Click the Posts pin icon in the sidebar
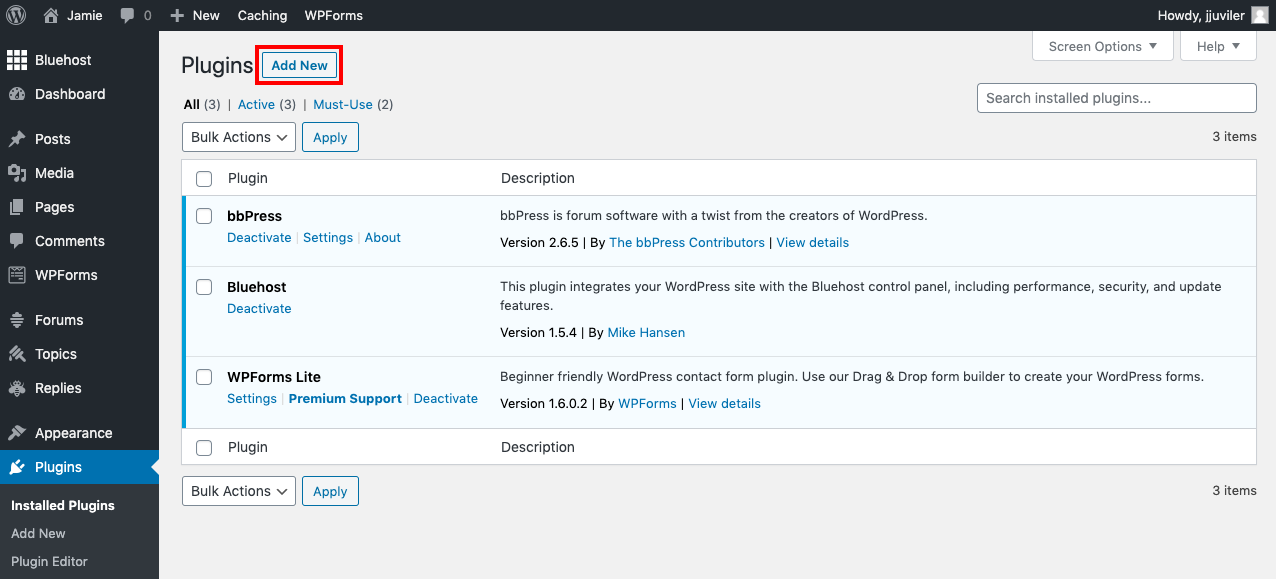 tap(17, 139)
